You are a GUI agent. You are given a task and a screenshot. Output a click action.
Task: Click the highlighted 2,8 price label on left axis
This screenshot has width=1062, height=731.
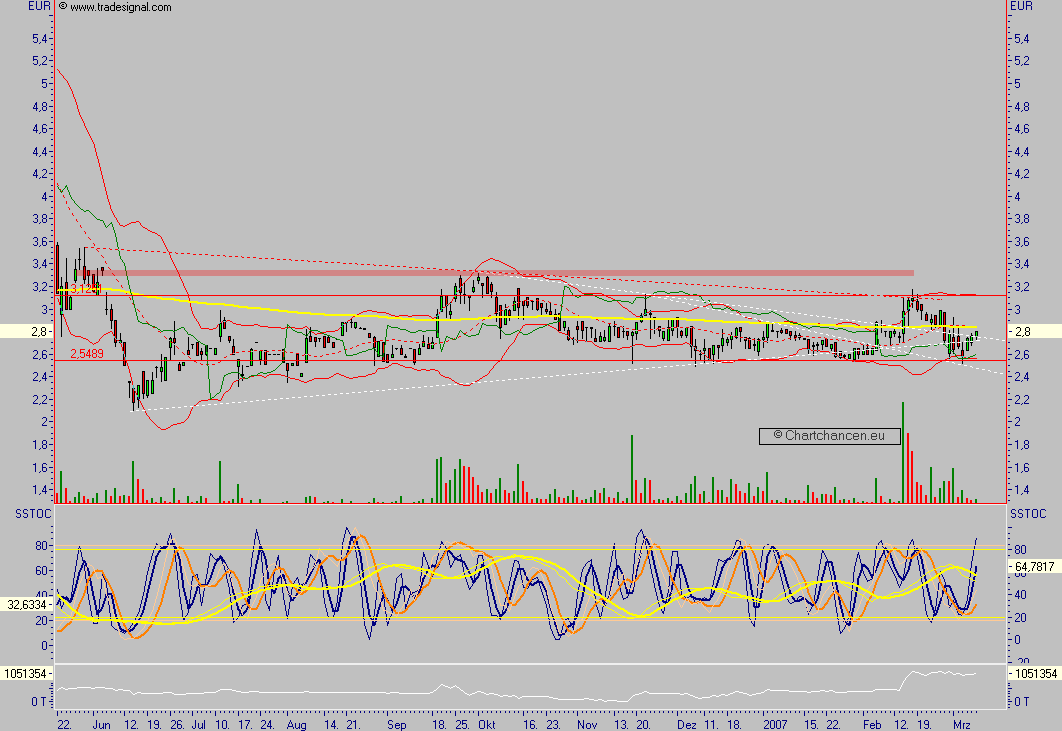[26, 331]
